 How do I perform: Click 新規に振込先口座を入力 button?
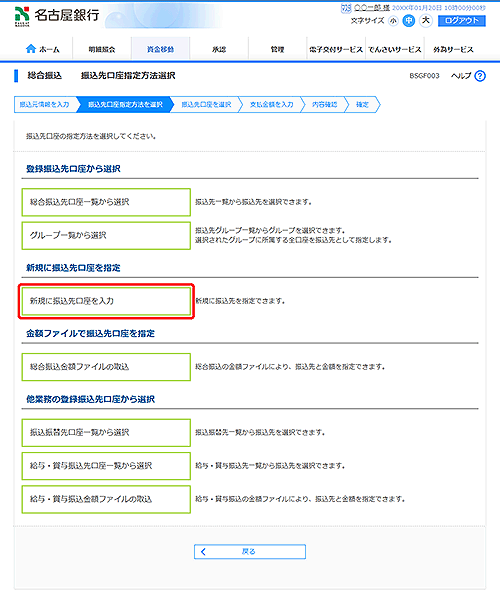click(x=106, y=301)
